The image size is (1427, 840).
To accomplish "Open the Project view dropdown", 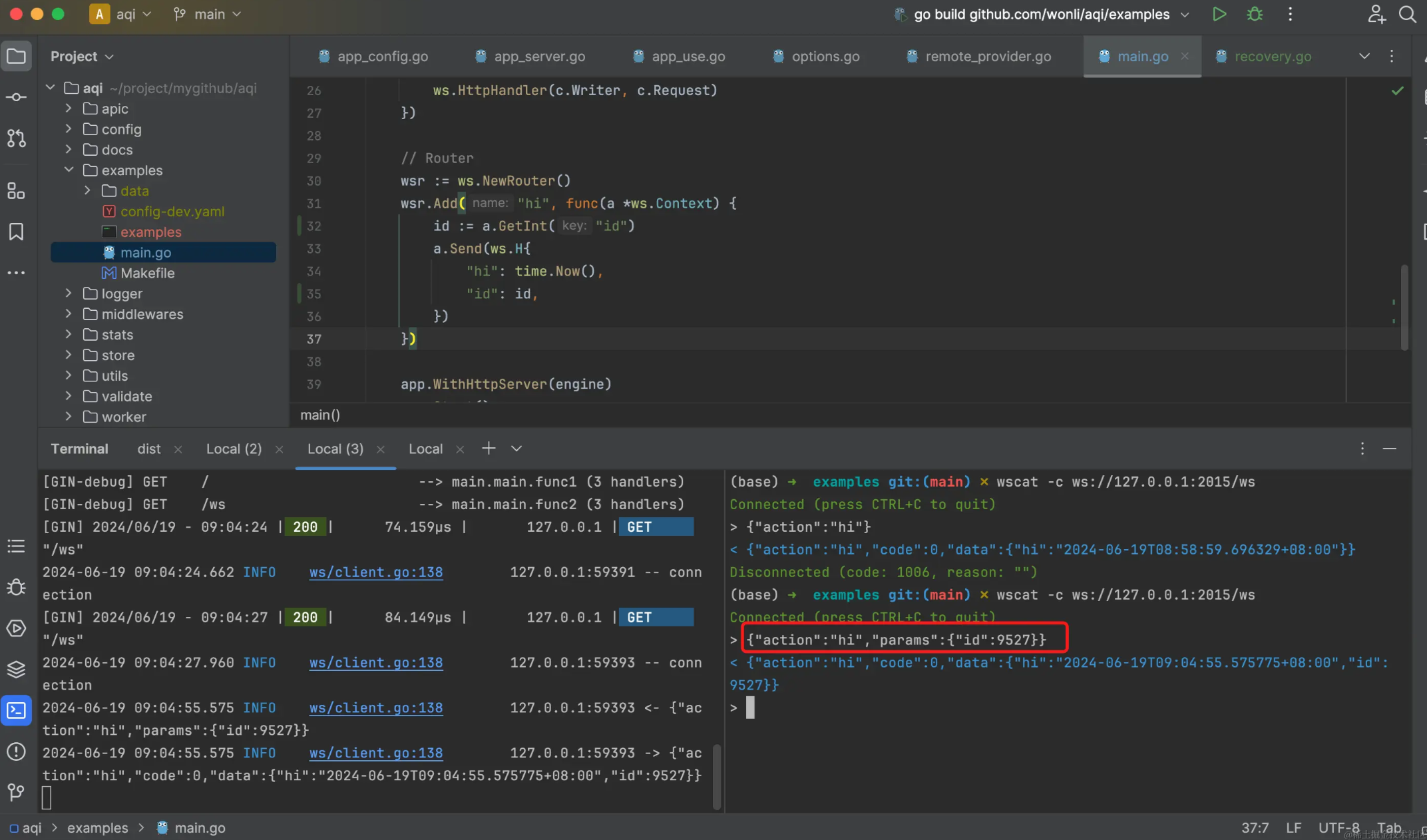I will point(82,57).
